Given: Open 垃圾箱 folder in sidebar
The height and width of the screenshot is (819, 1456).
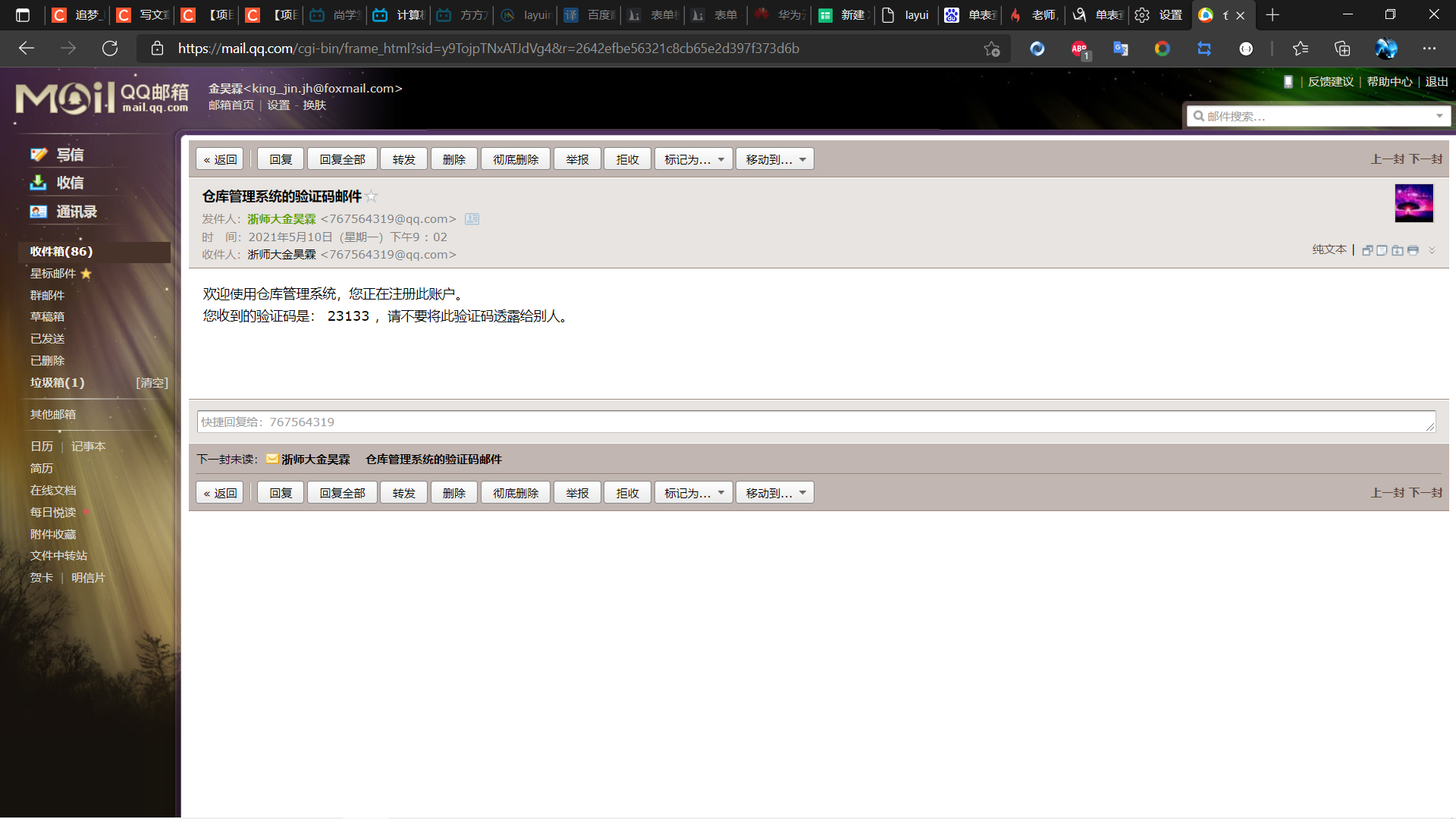Looking at the screenshot, I should tap(57, 382).
